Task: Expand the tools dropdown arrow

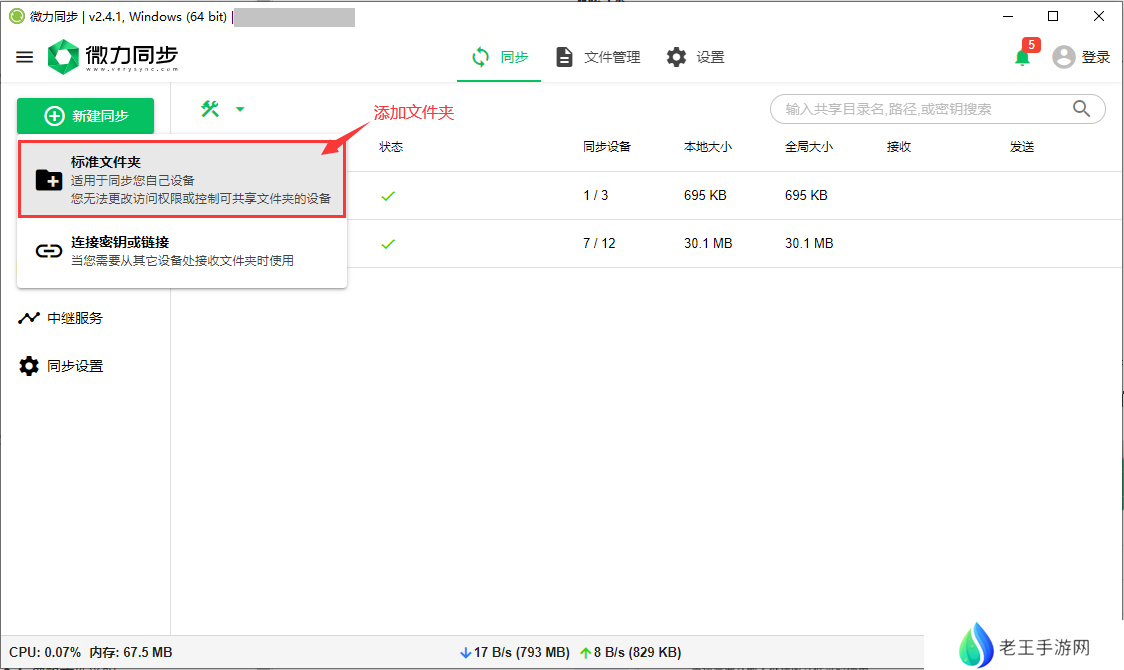Action: point(240,109)
